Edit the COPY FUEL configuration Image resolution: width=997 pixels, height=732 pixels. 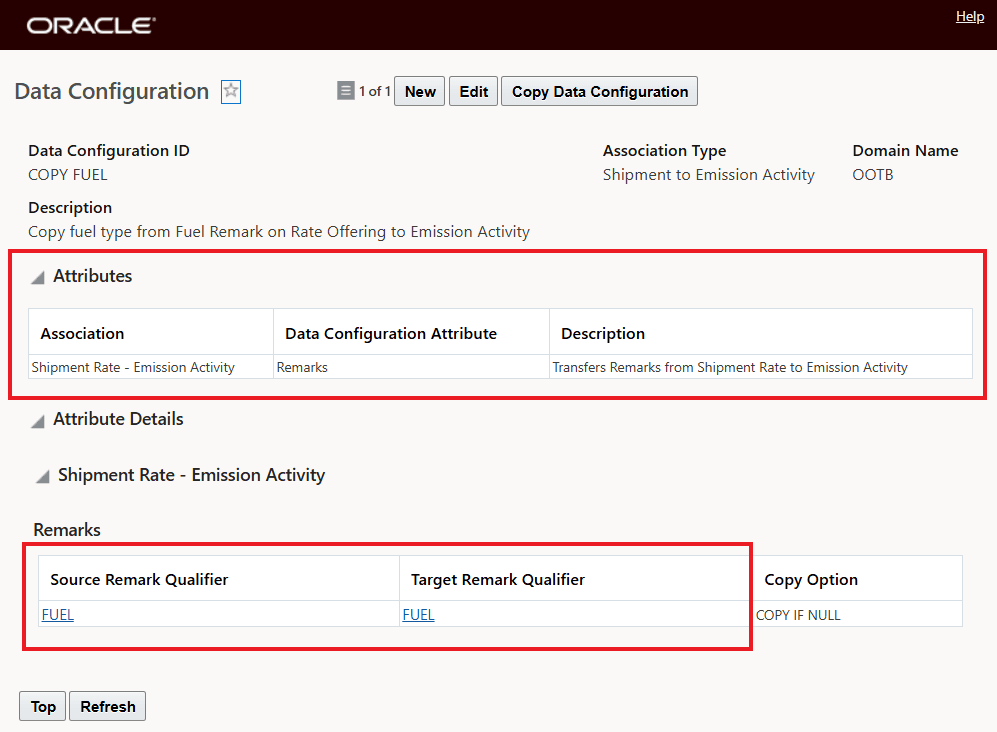tap(472, 91)
